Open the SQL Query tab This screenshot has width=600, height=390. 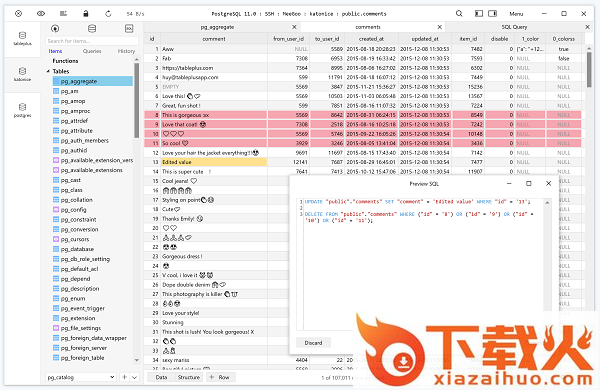[514, 27]
